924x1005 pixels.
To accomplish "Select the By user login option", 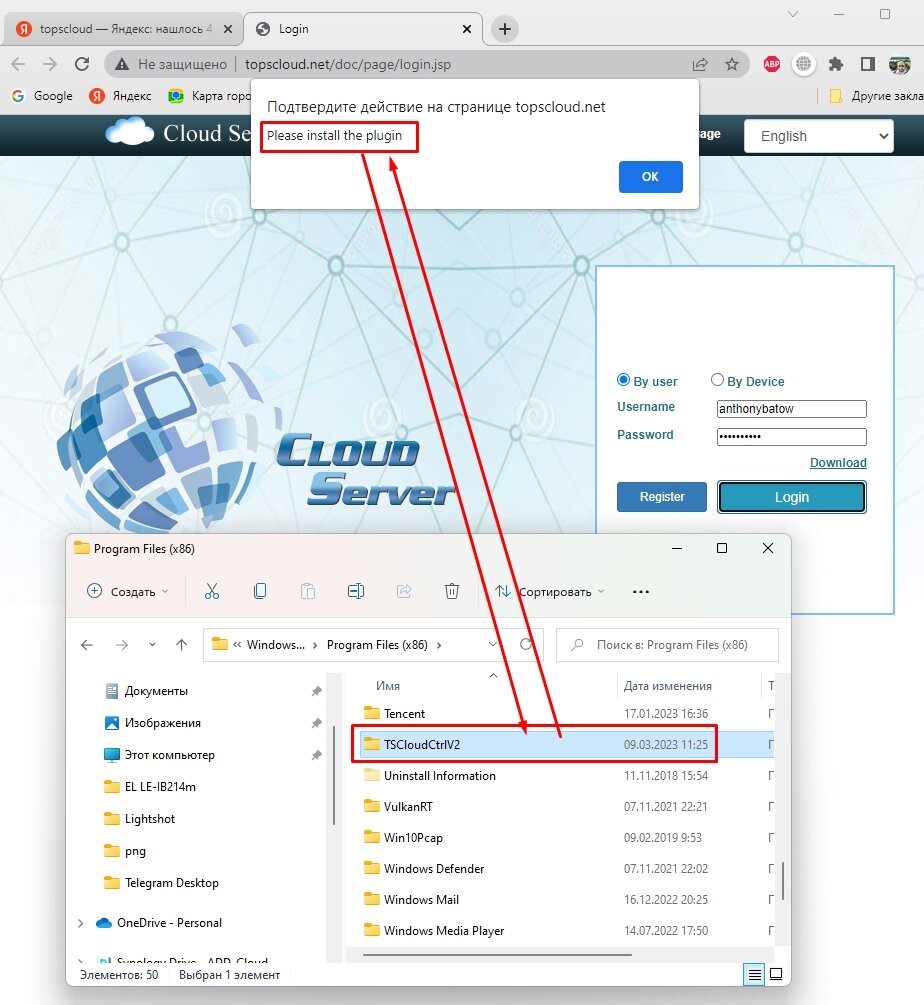I will coord(623,380).
